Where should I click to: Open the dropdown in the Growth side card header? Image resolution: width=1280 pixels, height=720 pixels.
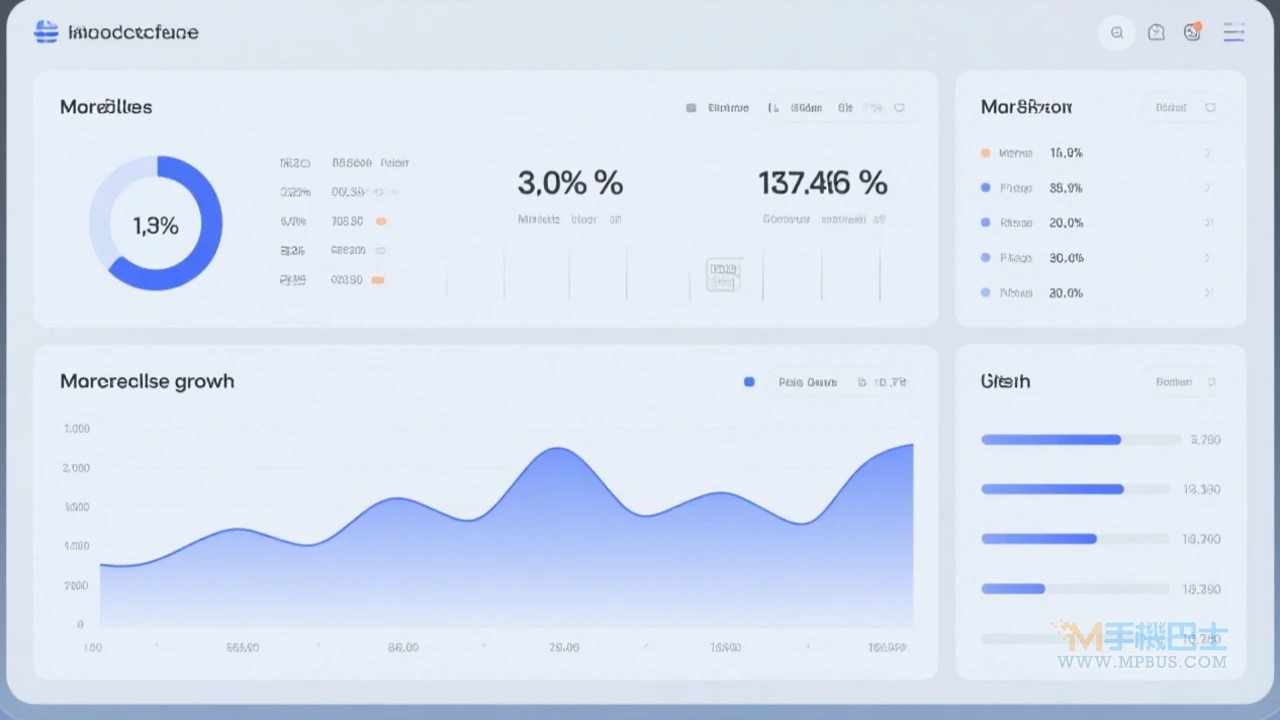[1185, 382]
